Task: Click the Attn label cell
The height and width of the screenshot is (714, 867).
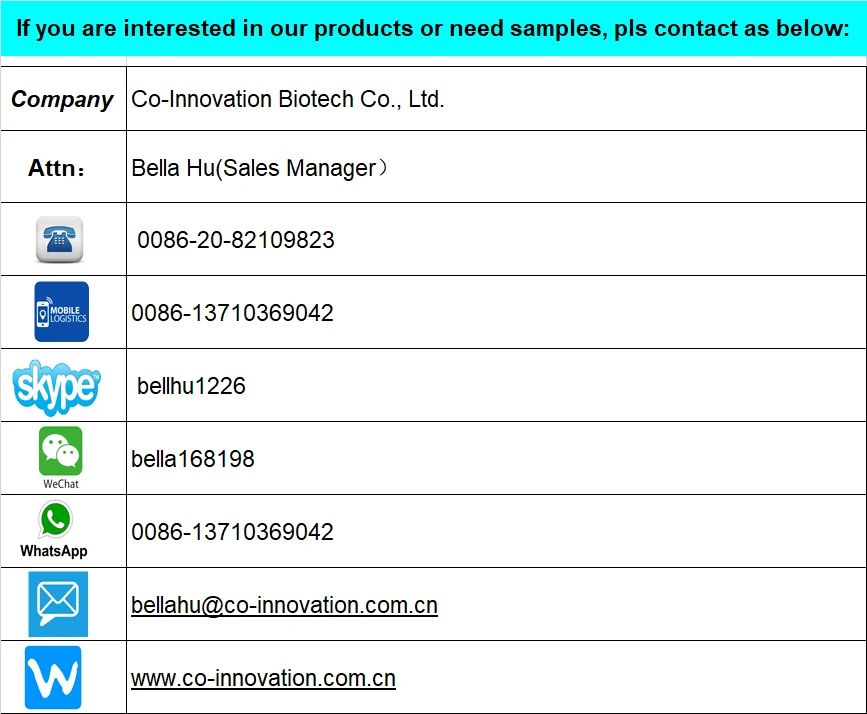Action: [57, 168]
